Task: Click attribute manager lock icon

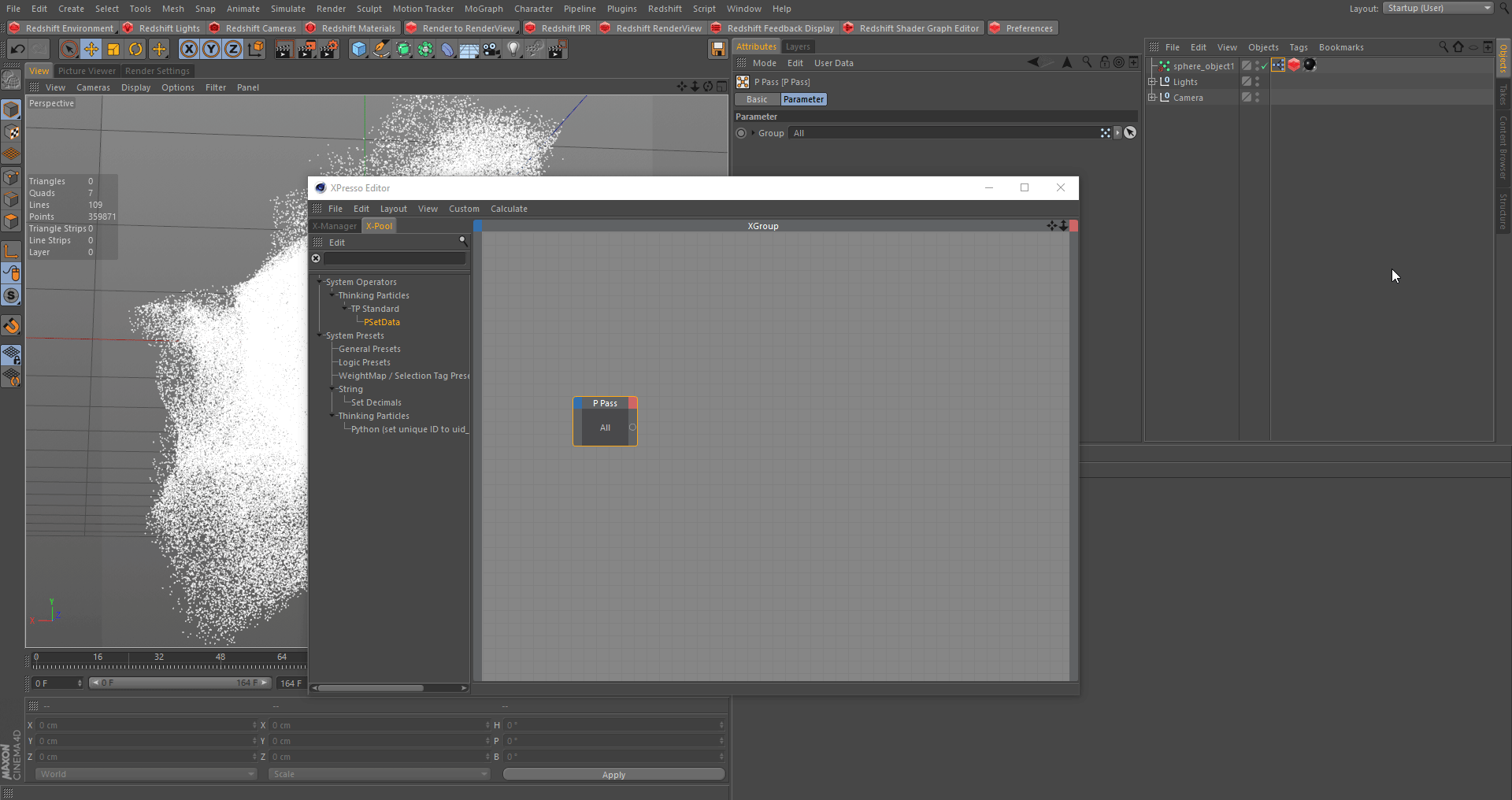Action: (x=1105, y=62)
